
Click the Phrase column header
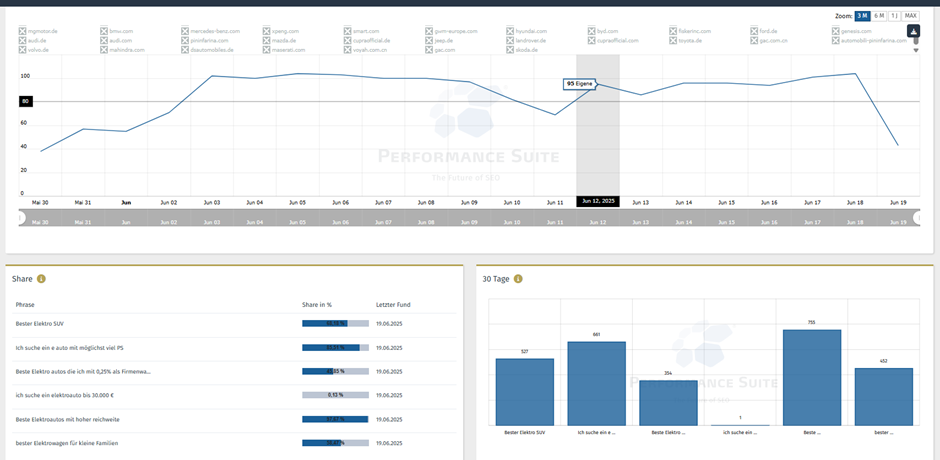[x=25, y=305]
